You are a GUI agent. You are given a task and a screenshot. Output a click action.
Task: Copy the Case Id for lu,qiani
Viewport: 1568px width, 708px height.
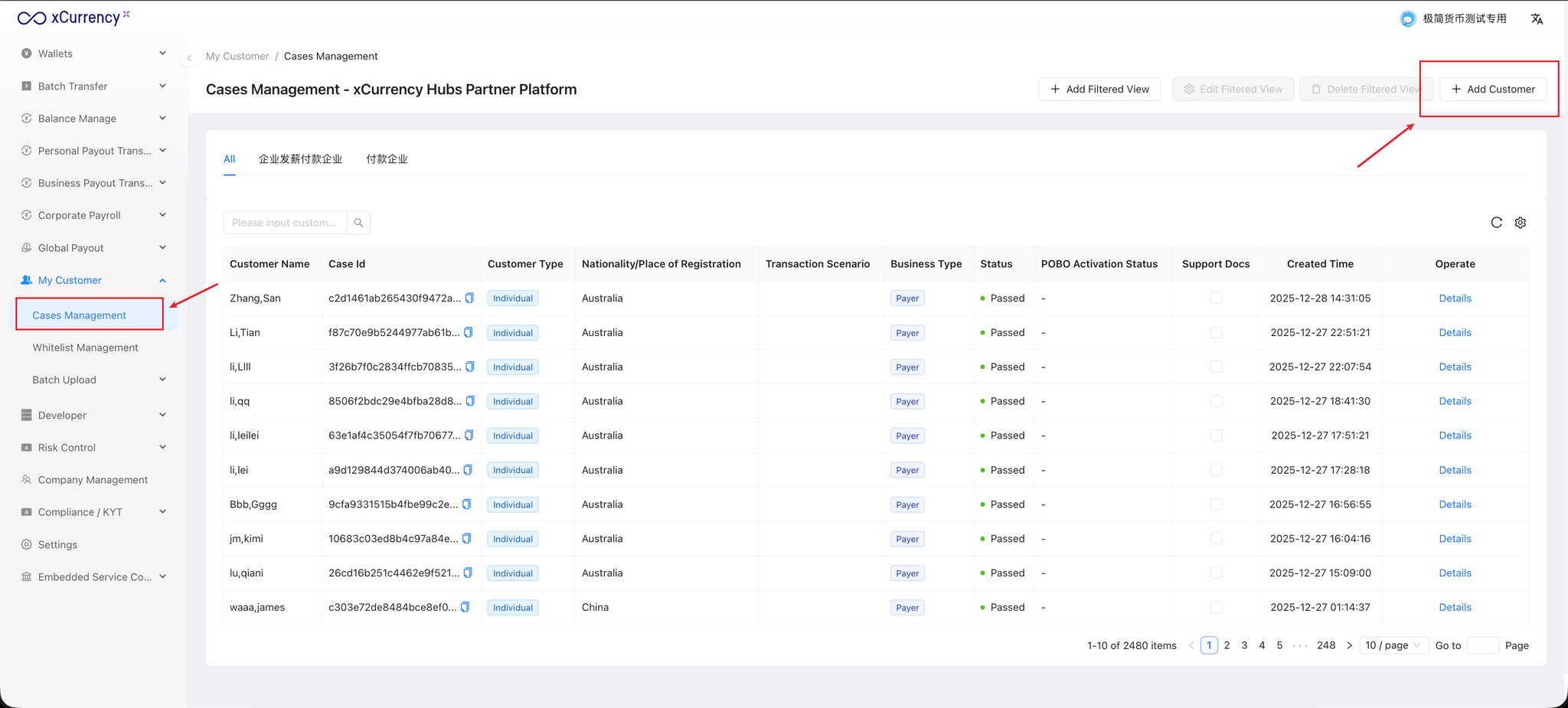coord(468,573)
